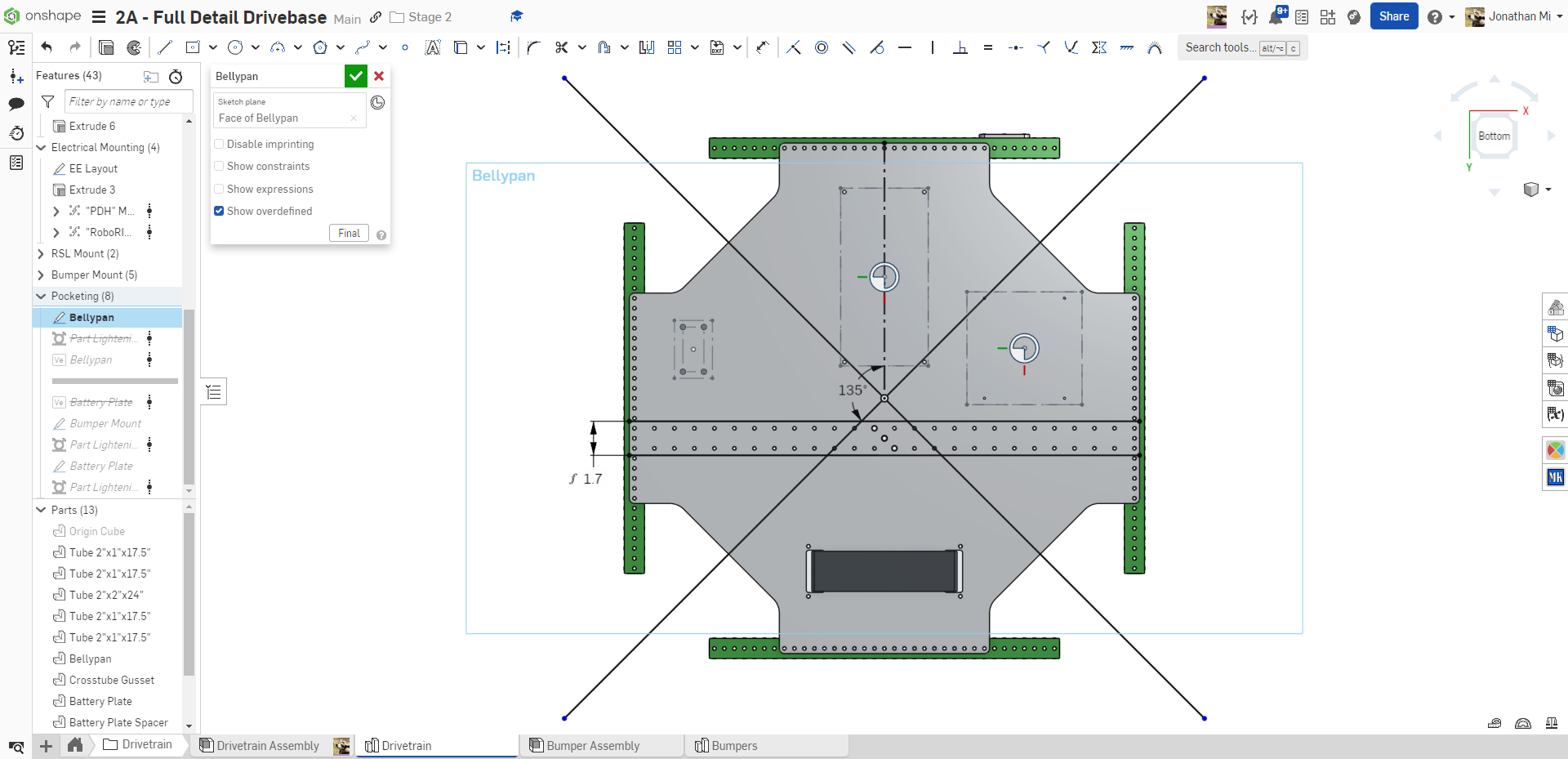
Task: Uncheck Show overdefined option
Action: (x=219, y=211)
